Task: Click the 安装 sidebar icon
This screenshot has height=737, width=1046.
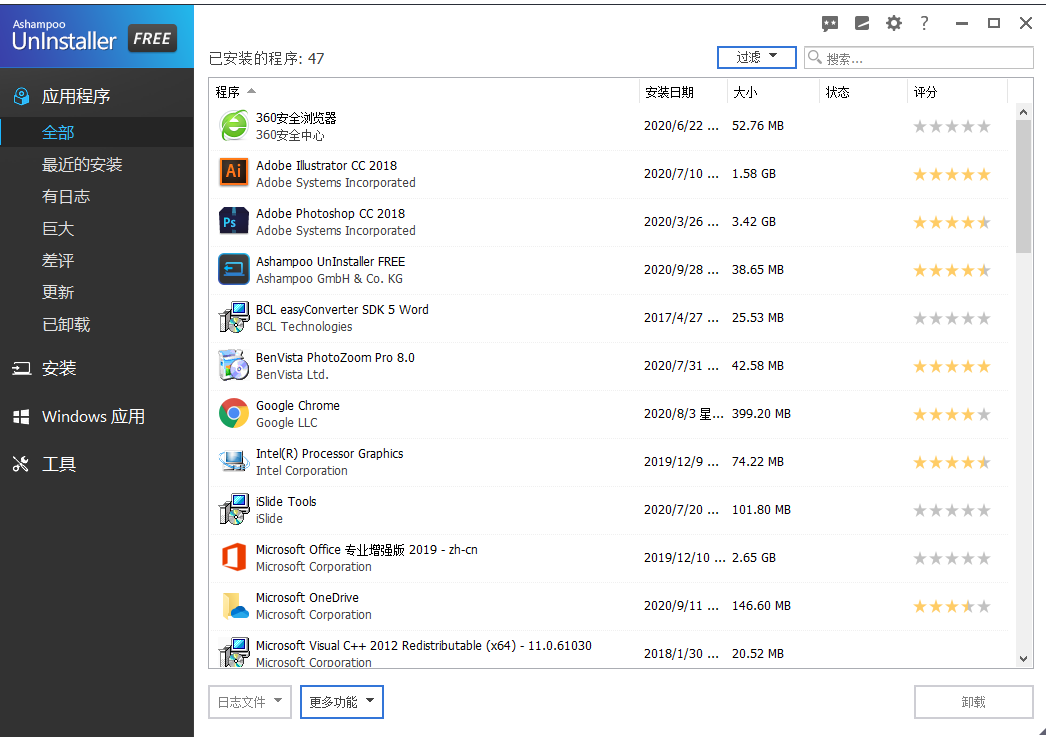Action: tap(21, 368)
